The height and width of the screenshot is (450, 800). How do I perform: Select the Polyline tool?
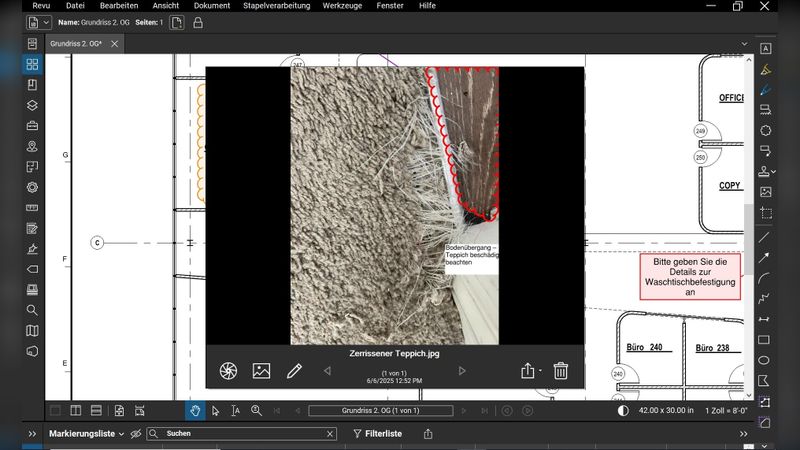pos(764,298)
